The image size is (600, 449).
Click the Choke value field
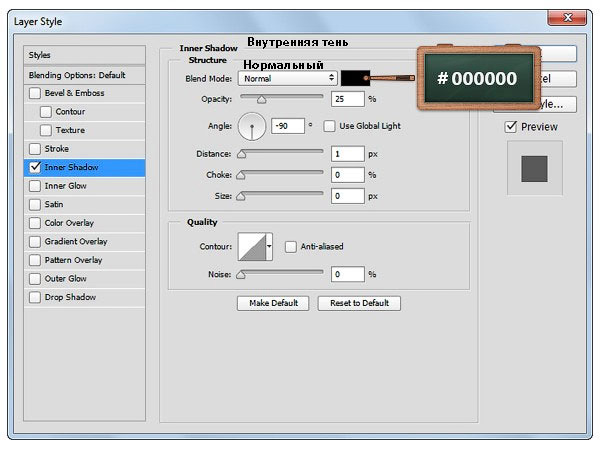point(347,175)
